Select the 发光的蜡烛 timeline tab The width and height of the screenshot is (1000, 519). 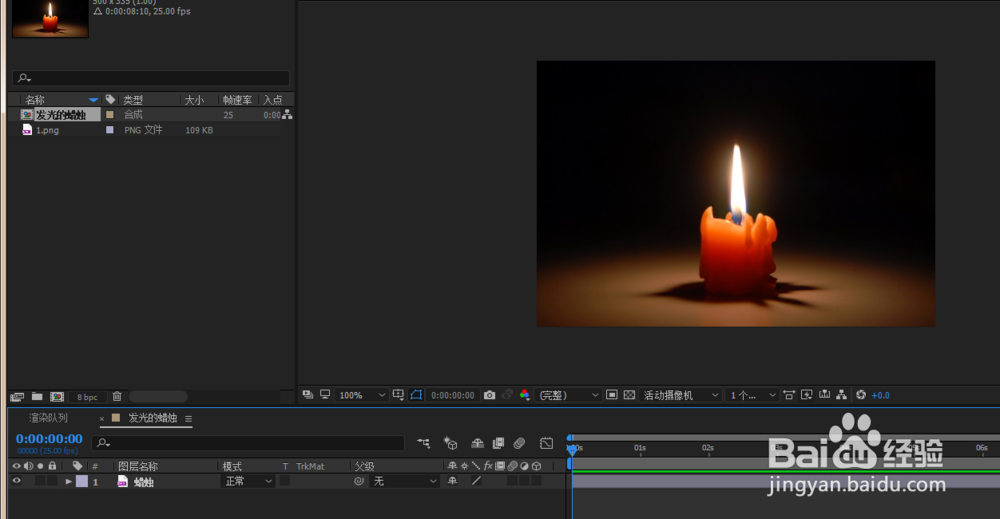tap(152, 418)
